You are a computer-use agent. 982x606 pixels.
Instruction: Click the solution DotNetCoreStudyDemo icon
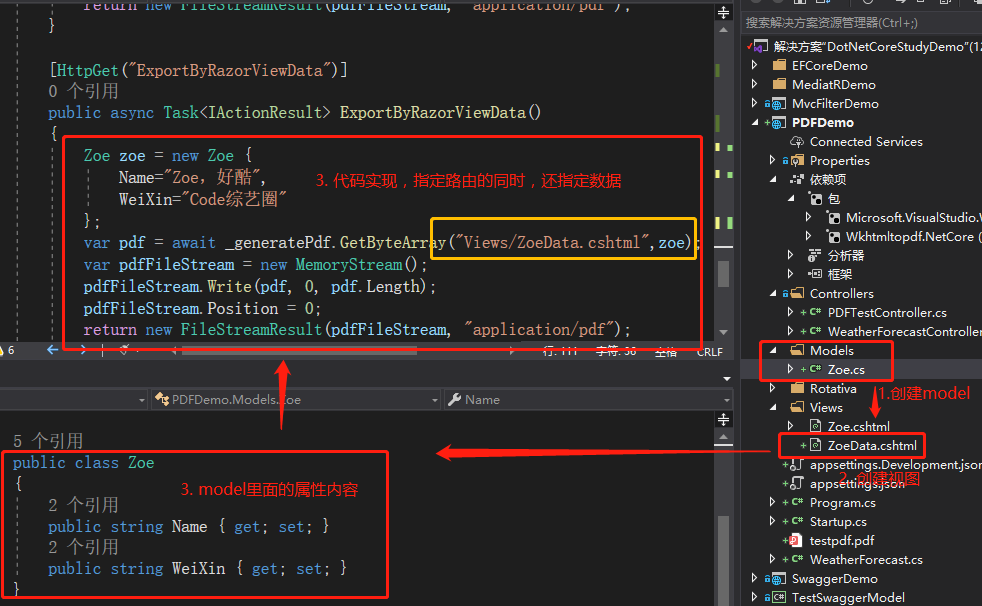click(760, 46)
